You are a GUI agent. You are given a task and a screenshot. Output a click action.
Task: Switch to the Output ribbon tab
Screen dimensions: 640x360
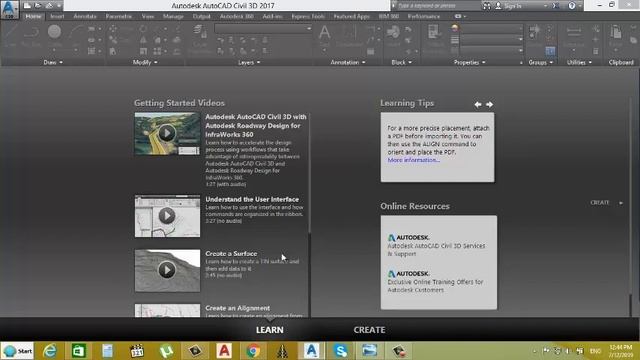[x=201, y=16]
